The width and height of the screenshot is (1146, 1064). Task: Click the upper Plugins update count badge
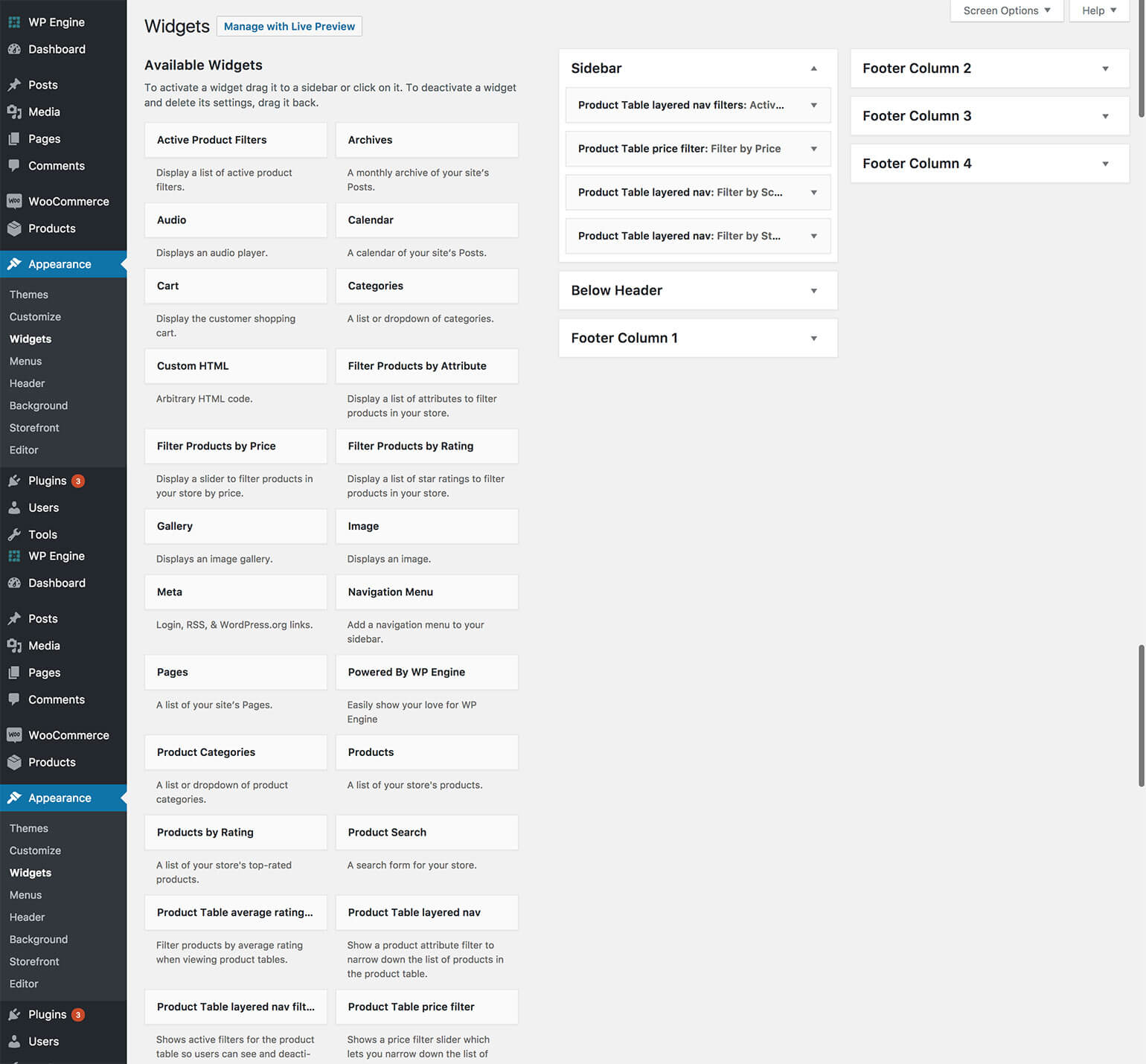[x=78, y=481]
